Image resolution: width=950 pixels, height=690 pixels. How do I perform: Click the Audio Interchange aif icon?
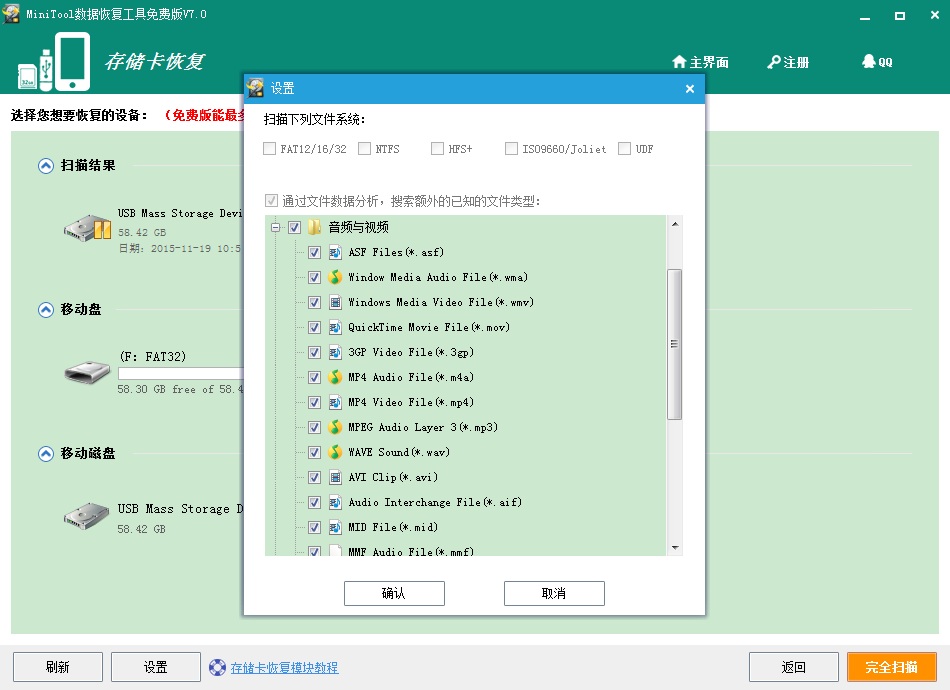[x=335, y=502]
